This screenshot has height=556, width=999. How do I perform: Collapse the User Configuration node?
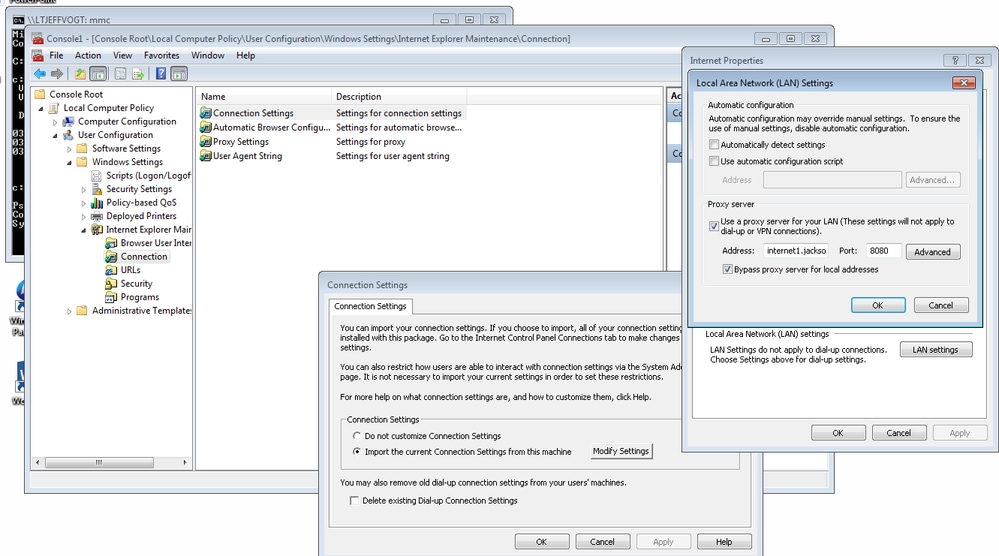(x=55, y=136)
